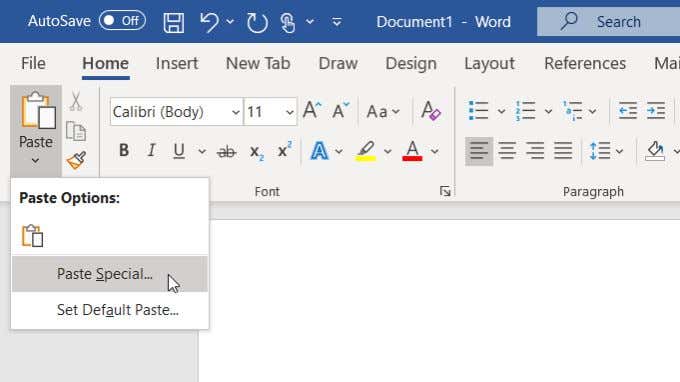Screen dimensions: 680x382
Task: Apply red font color
Action: [x=412, y=151]
